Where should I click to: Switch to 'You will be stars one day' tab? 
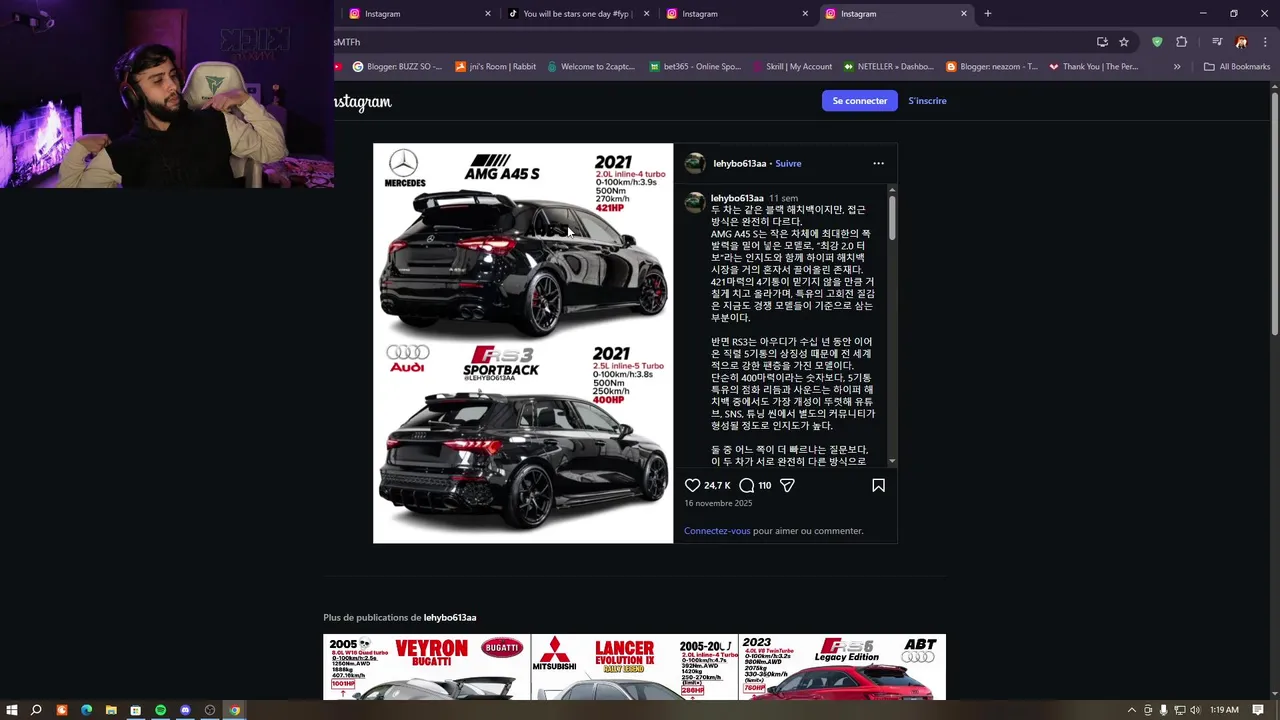(578, 13)
